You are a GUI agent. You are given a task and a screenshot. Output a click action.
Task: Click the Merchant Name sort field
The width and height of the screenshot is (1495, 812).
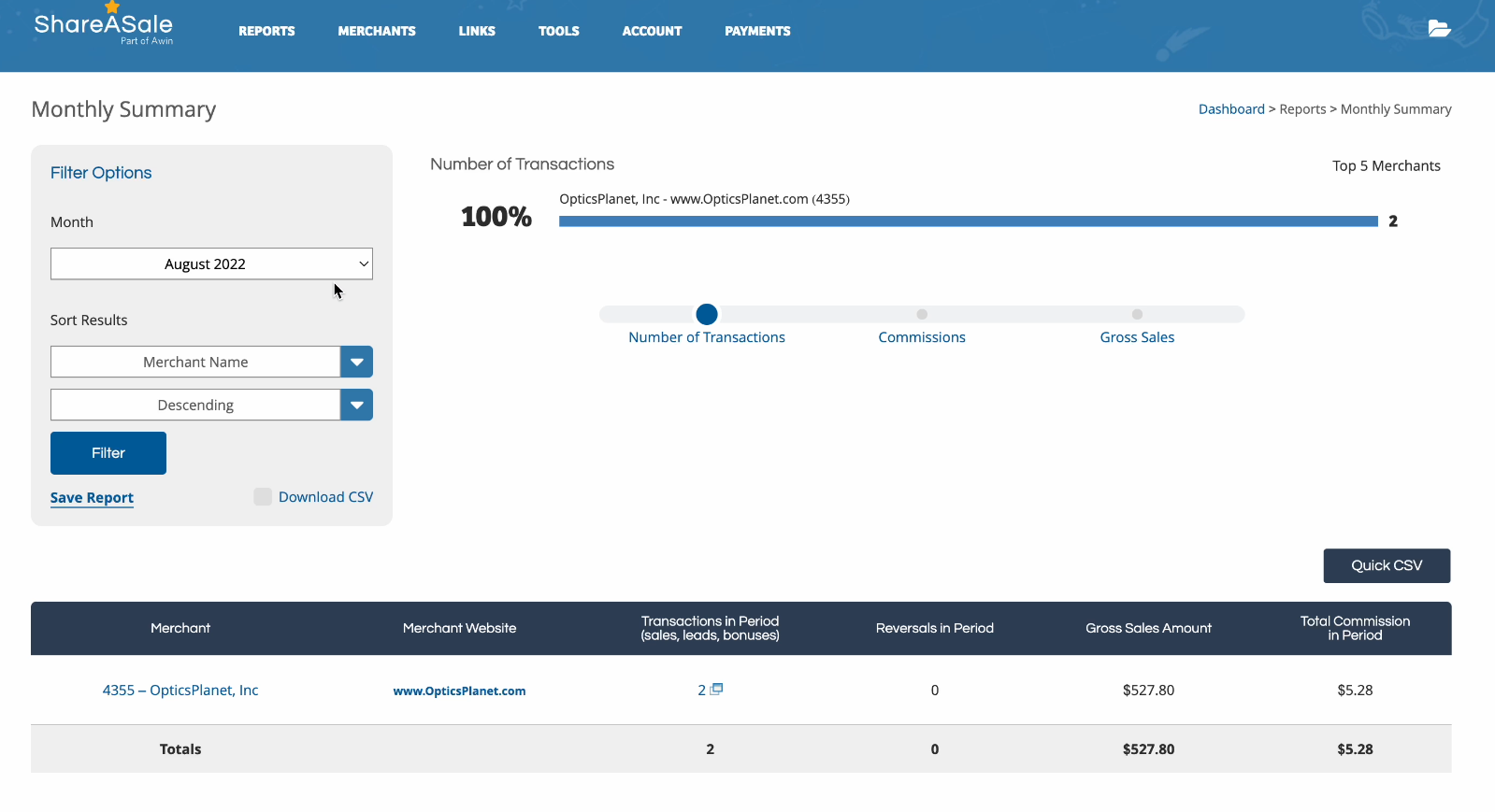tap(195, 362)
